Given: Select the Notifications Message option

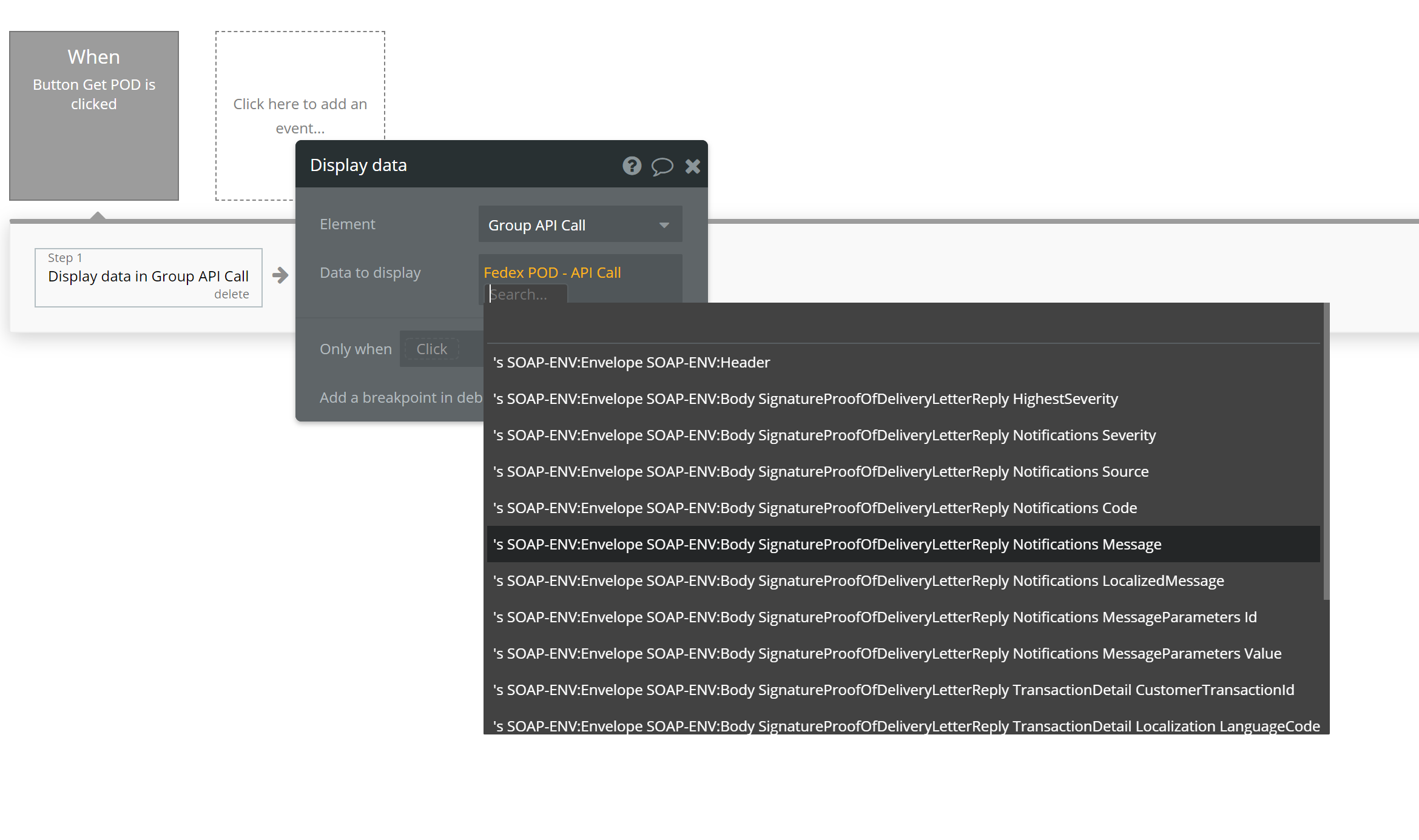Looking at the screenshot, I should click(x=827, y=545).
